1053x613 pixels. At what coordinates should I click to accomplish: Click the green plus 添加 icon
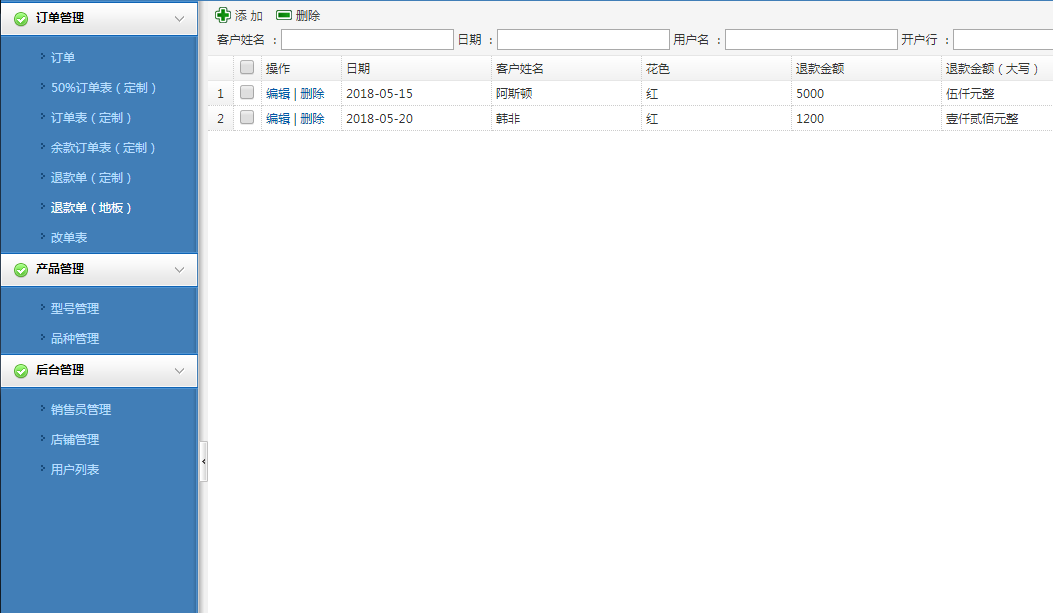[222, 15]
